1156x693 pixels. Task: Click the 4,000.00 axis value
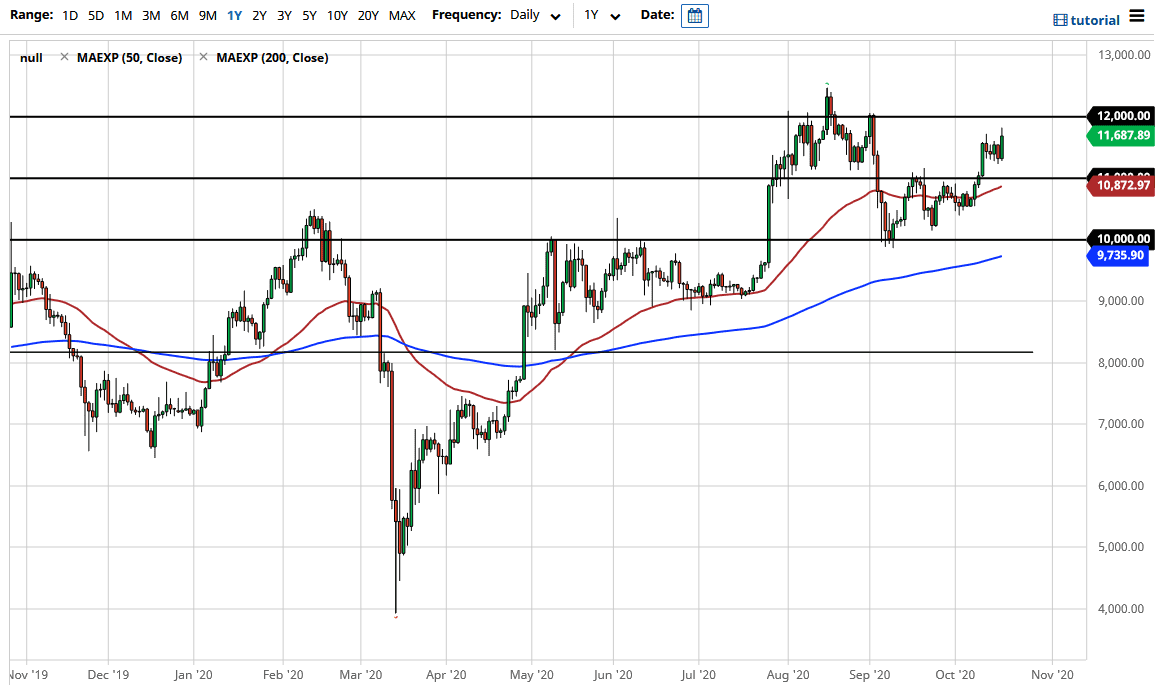click(1121, 609)
